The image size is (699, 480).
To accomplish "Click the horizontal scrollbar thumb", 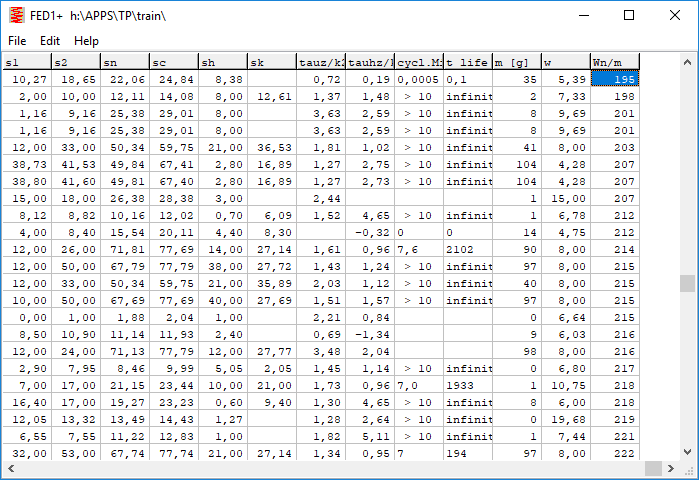I will 653,469.
